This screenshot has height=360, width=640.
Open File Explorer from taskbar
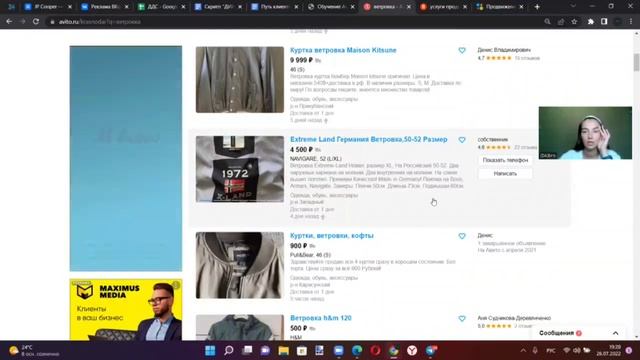click(x=284, y=351)
